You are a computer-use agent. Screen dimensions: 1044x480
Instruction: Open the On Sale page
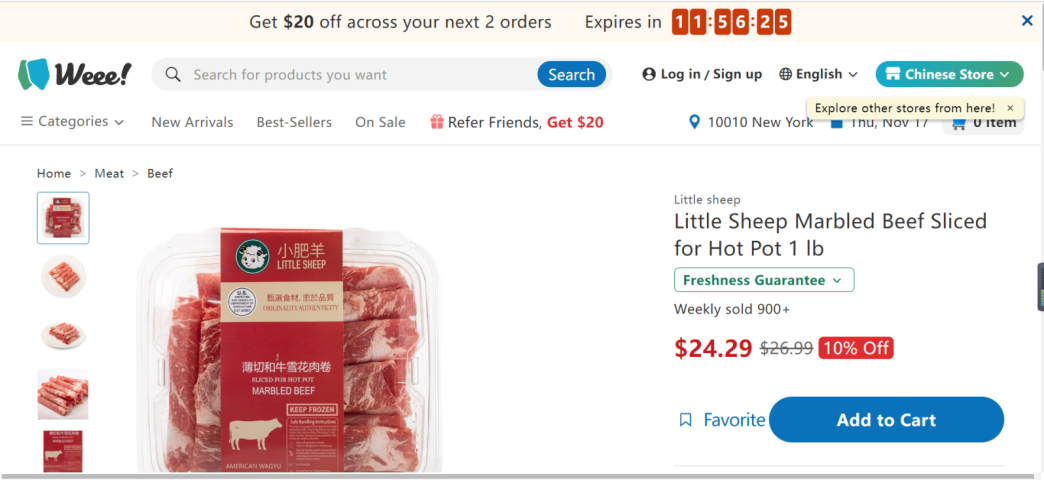click(x=380, y=122)
